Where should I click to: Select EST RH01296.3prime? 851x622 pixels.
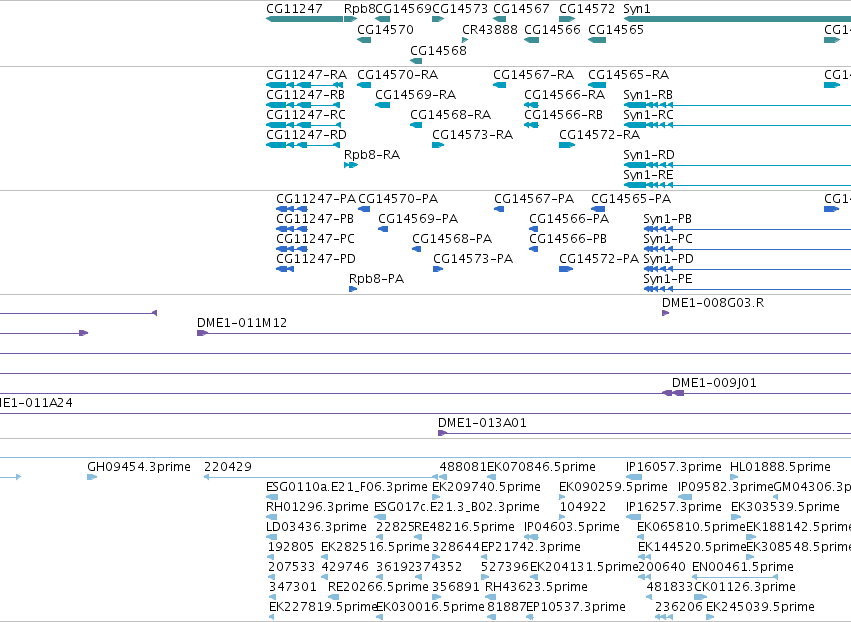[317, 507]
